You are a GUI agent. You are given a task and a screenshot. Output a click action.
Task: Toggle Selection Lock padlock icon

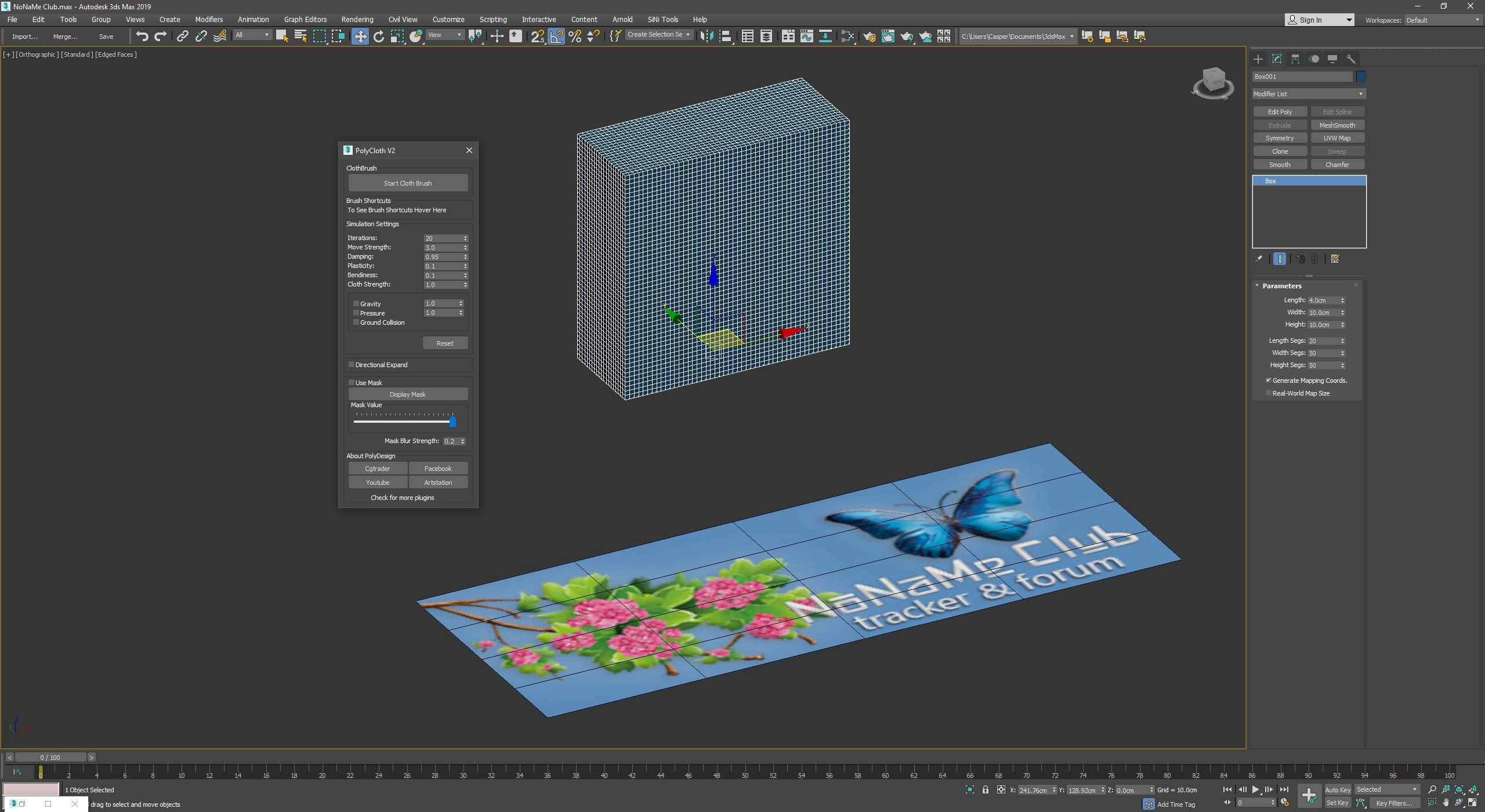tap(986, 789)
